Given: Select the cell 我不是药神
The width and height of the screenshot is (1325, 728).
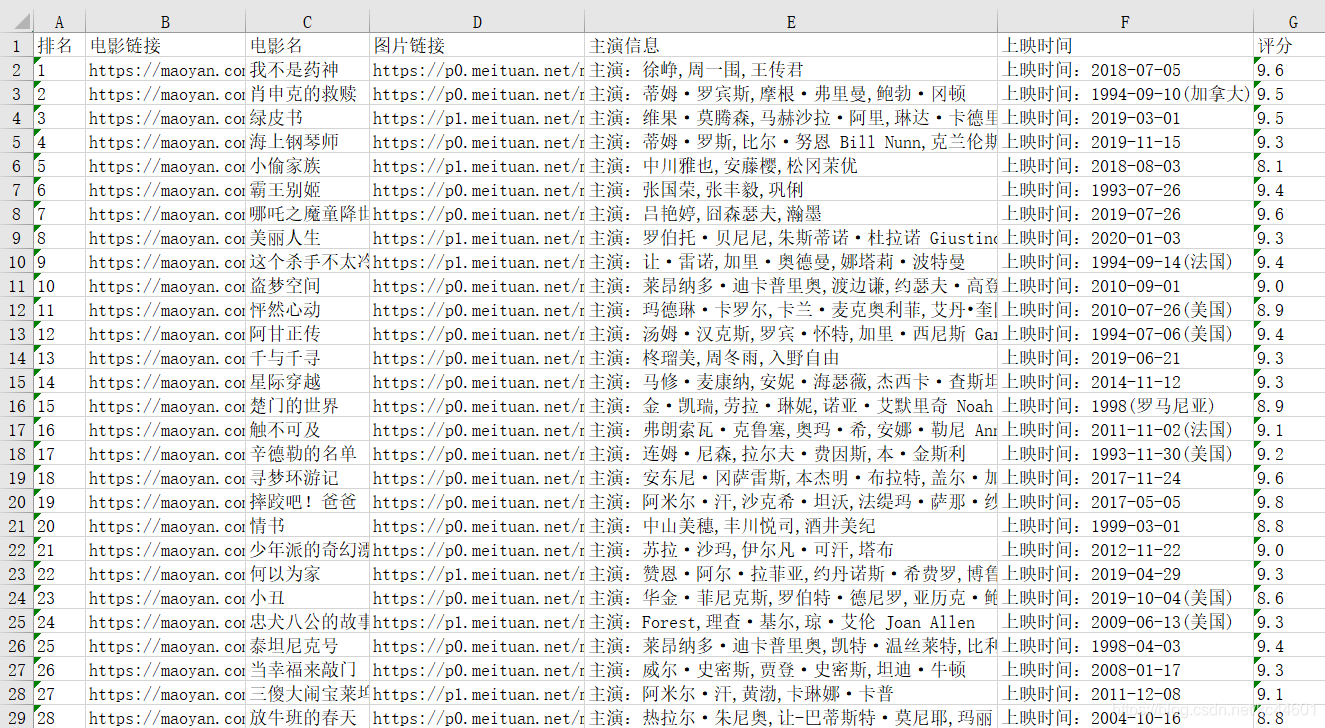Looking at the screenshot, I should click(307, 70).
